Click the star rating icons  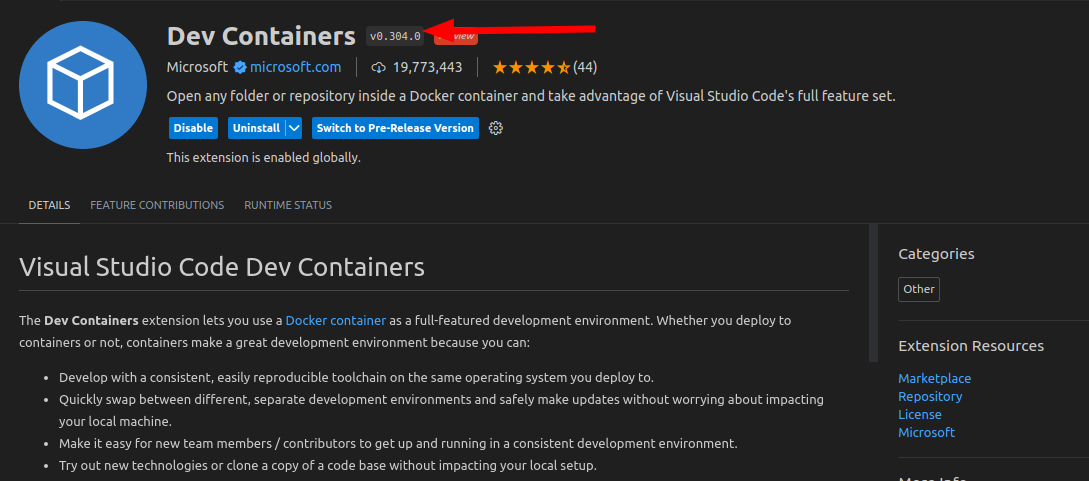[531, 68]
